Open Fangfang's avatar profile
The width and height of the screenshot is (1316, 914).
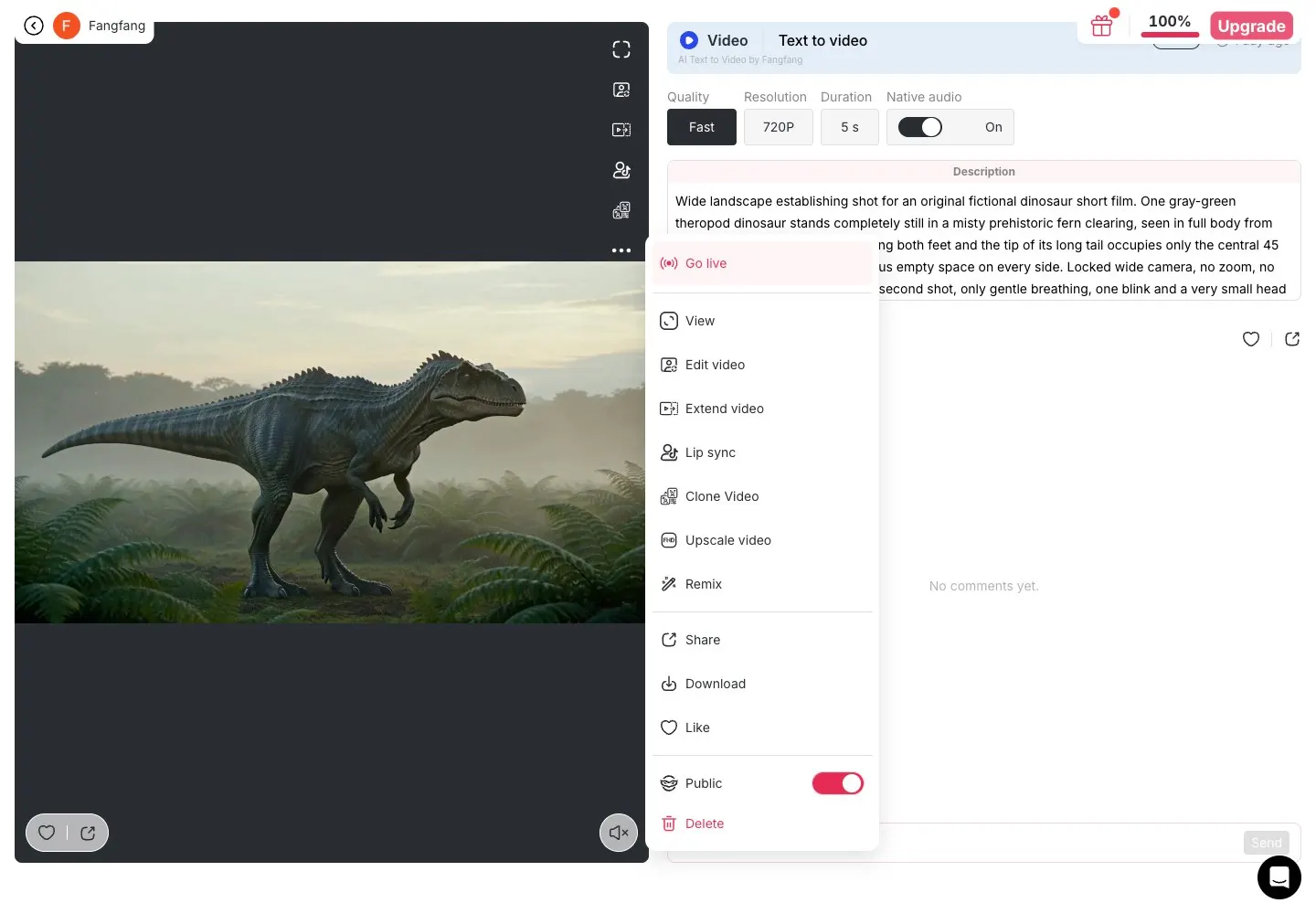[66, 26]
